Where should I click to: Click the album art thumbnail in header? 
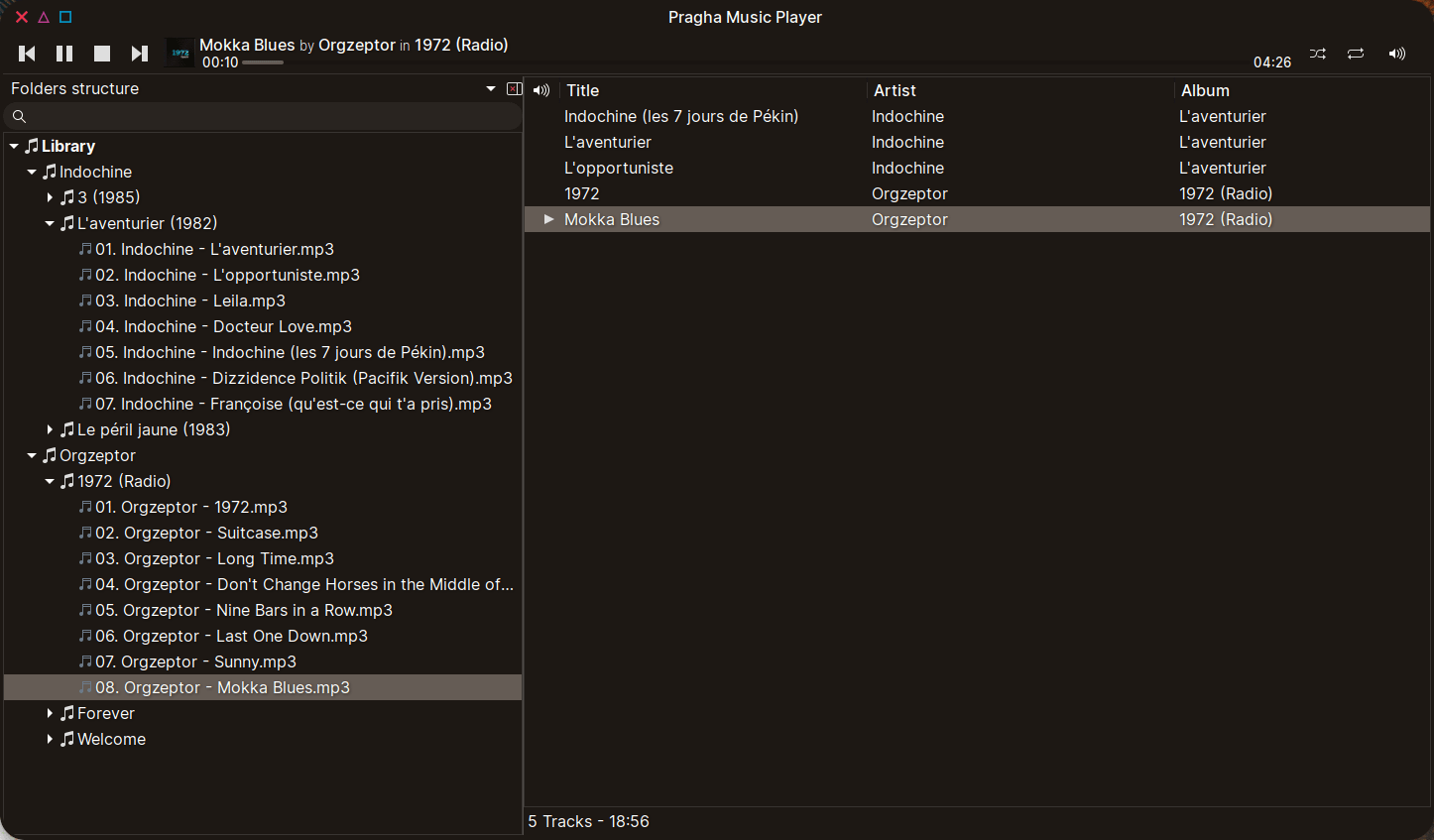tap(180, 54)
